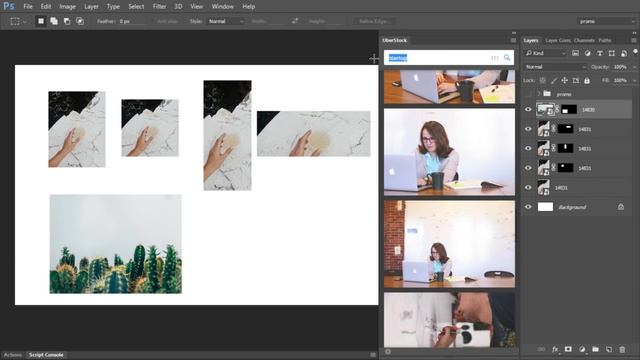The width and height of the screenshot is (640, 360).
Task: Open the Actions tab
Action: [x=13, y=355]
